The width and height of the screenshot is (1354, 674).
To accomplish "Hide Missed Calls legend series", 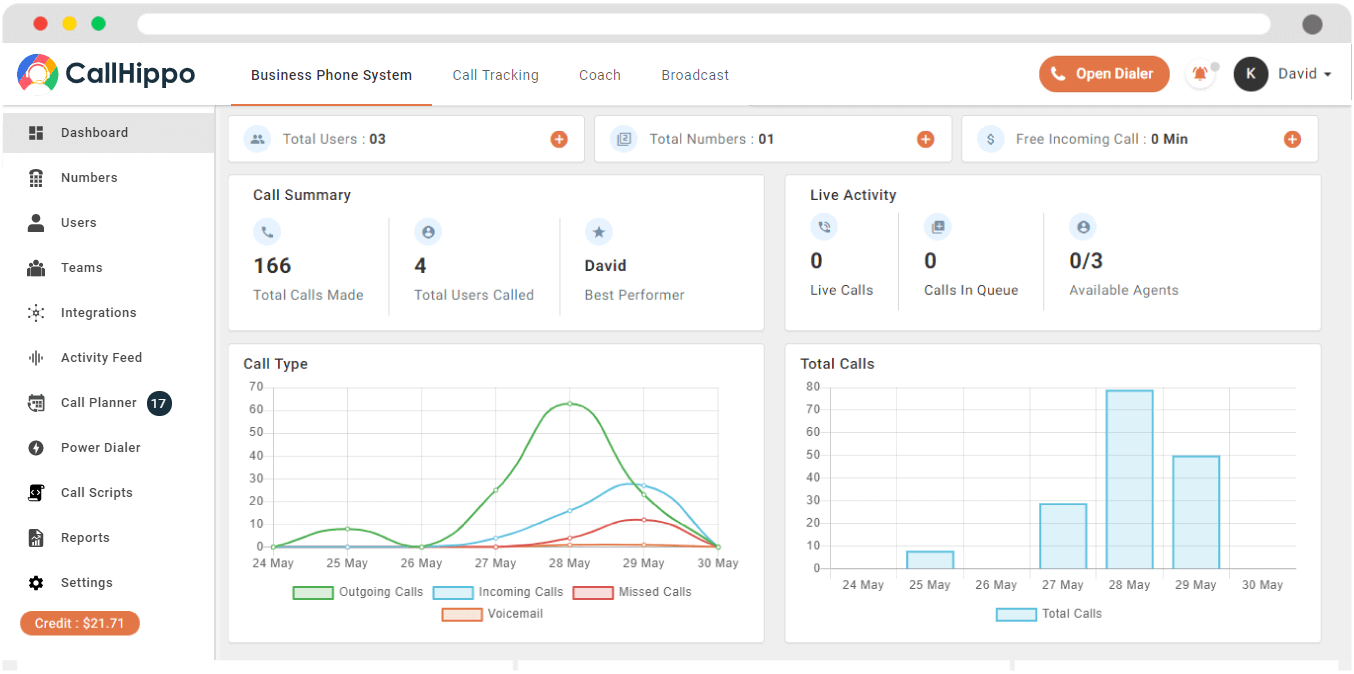I will point(632,592).
